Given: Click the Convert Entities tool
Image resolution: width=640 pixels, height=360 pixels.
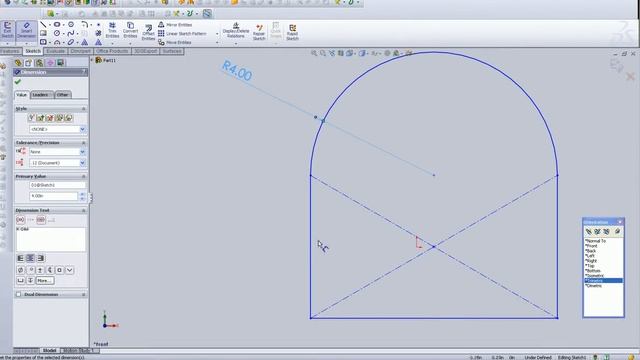Looking at the screenshot, I should [x=130, y=31].
